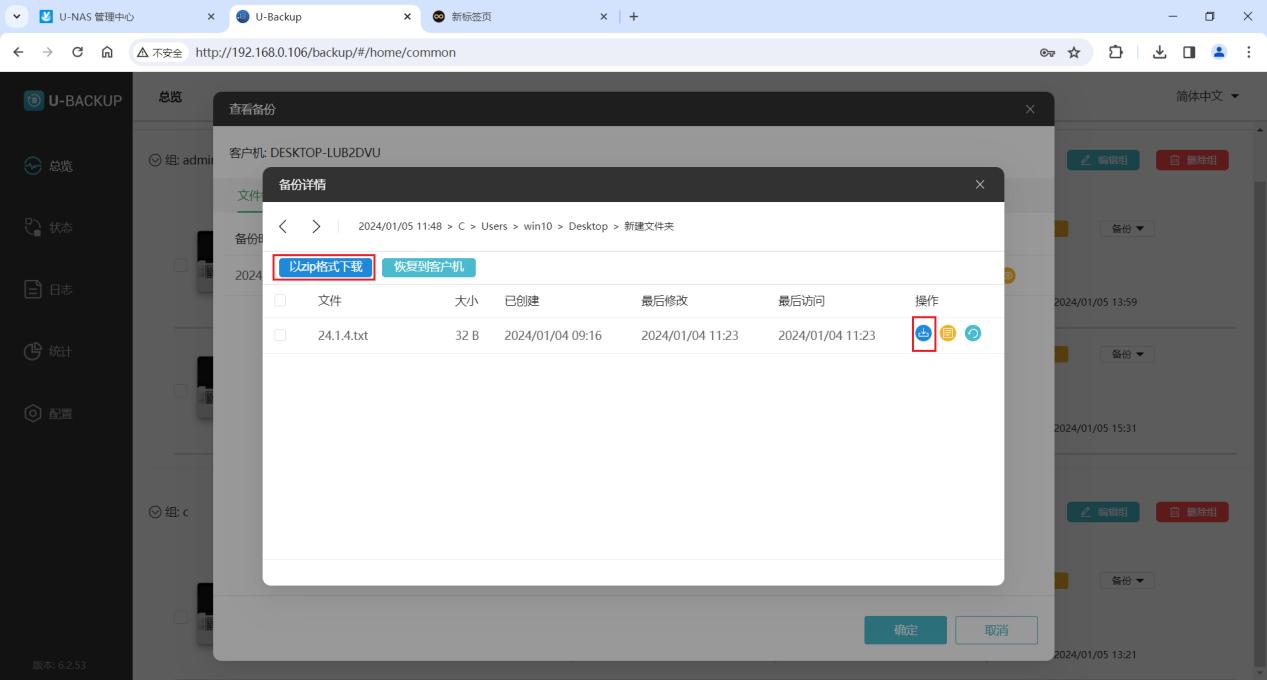Click the teal restore icon for 24.1.4.txt
The width and height of the screenshot is (1267, 680).
972,334
